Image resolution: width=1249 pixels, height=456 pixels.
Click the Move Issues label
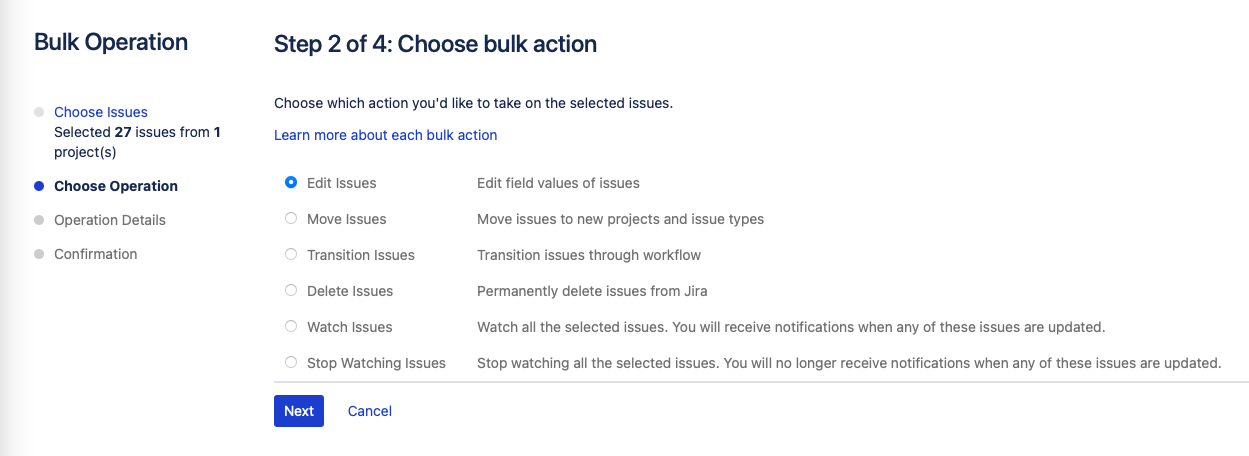click(x=347, y=219)
